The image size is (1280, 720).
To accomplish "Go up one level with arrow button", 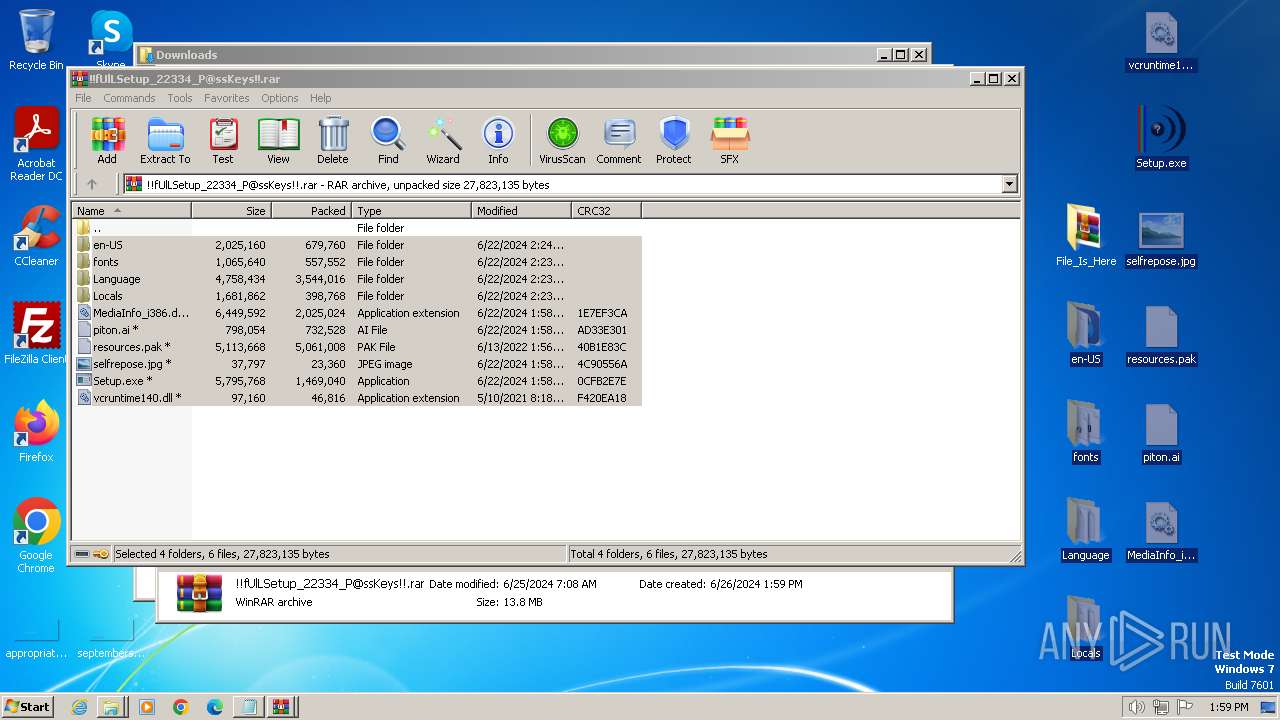I will (92, 184).
